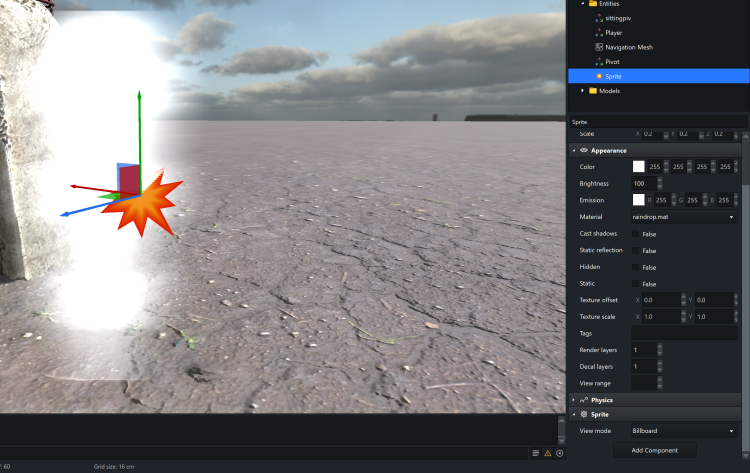Open the Material dropdown showing raindrop.mat
The height and width of the screenshot is (473, 750).
(684, 216)
